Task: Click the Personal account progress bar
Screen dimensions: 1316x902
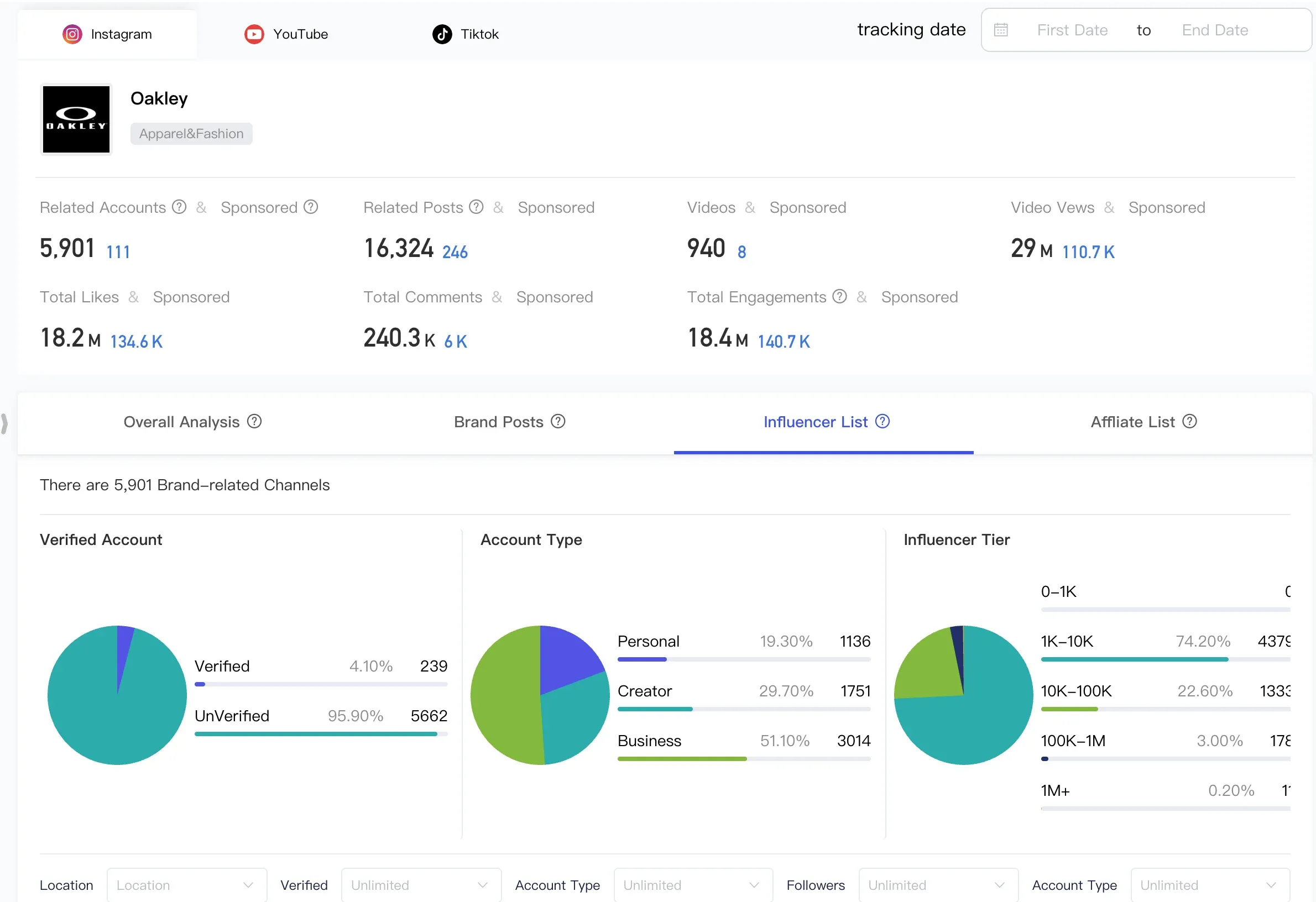Action: tap(744, 659)
